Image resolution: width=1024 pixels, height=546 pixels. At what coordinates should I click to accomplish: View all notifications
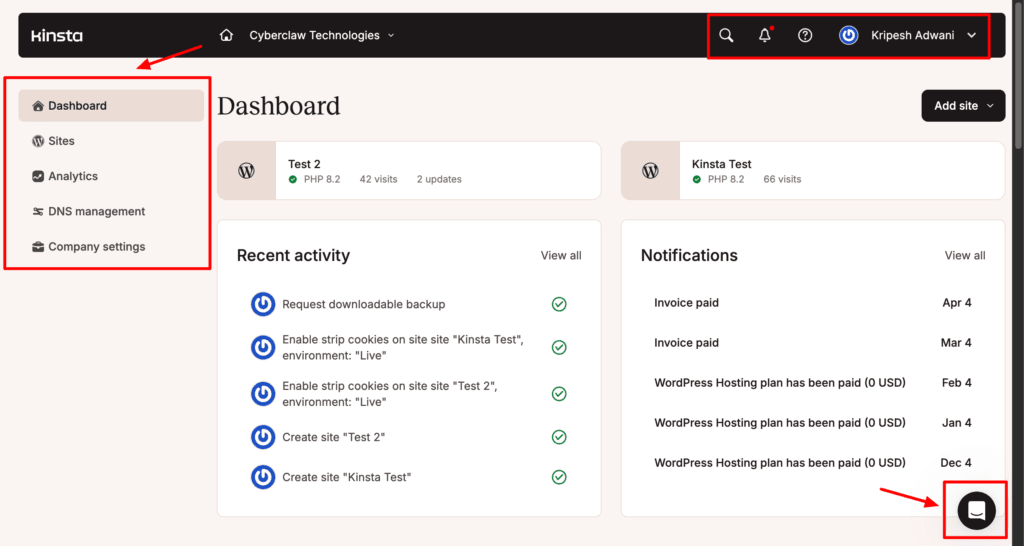coord(965,255)
